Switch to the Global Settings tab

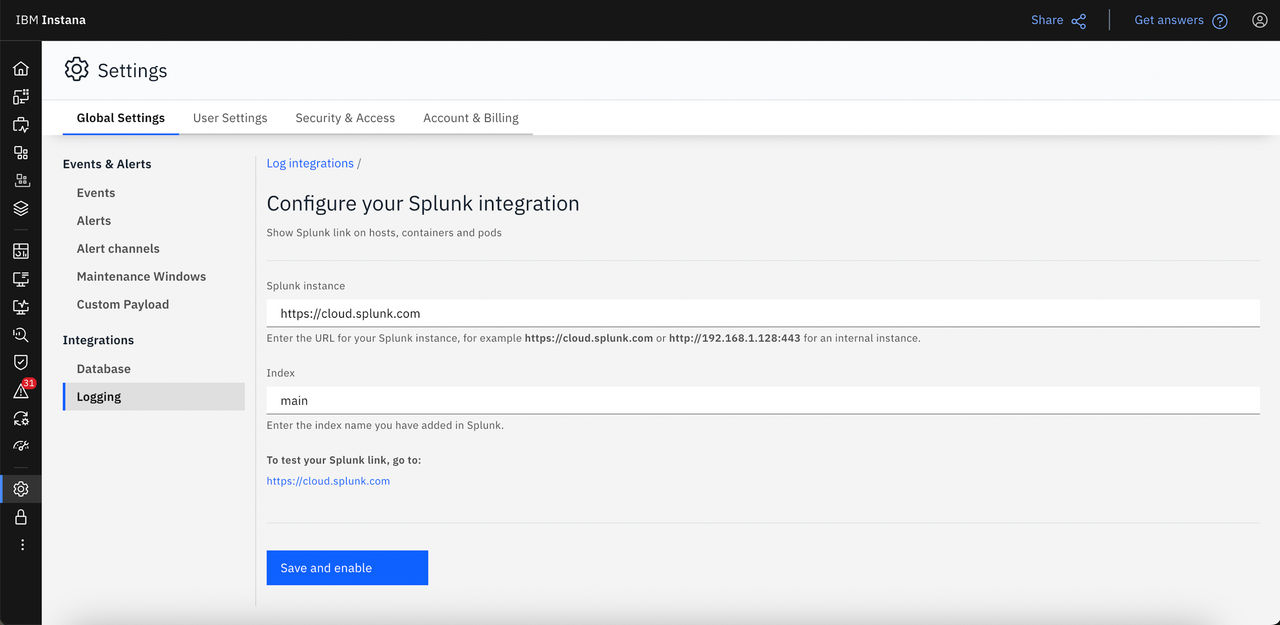(121, 118)
